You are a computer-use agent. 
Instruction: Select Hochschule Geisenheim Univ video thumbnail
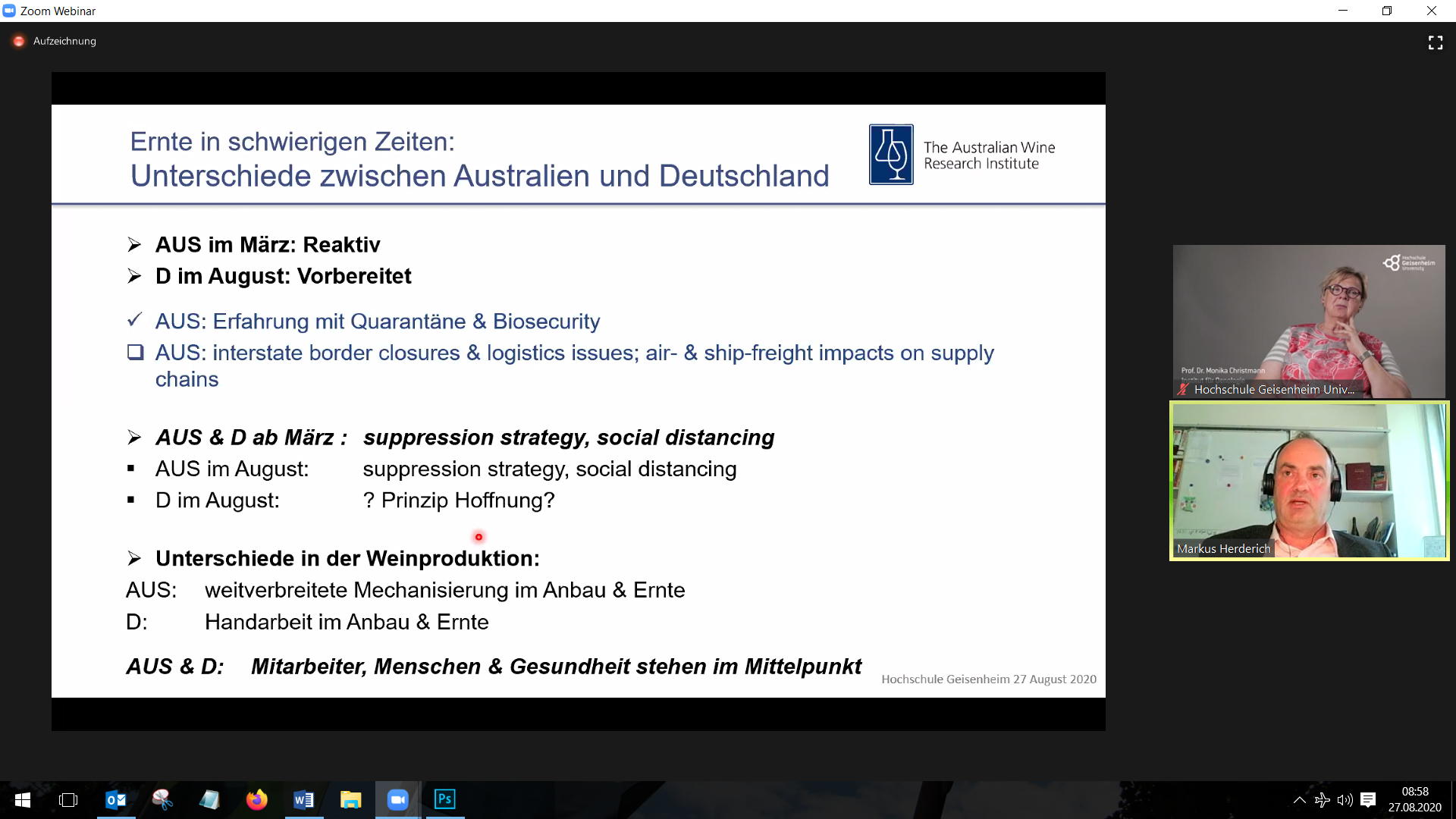(1309, 321)
